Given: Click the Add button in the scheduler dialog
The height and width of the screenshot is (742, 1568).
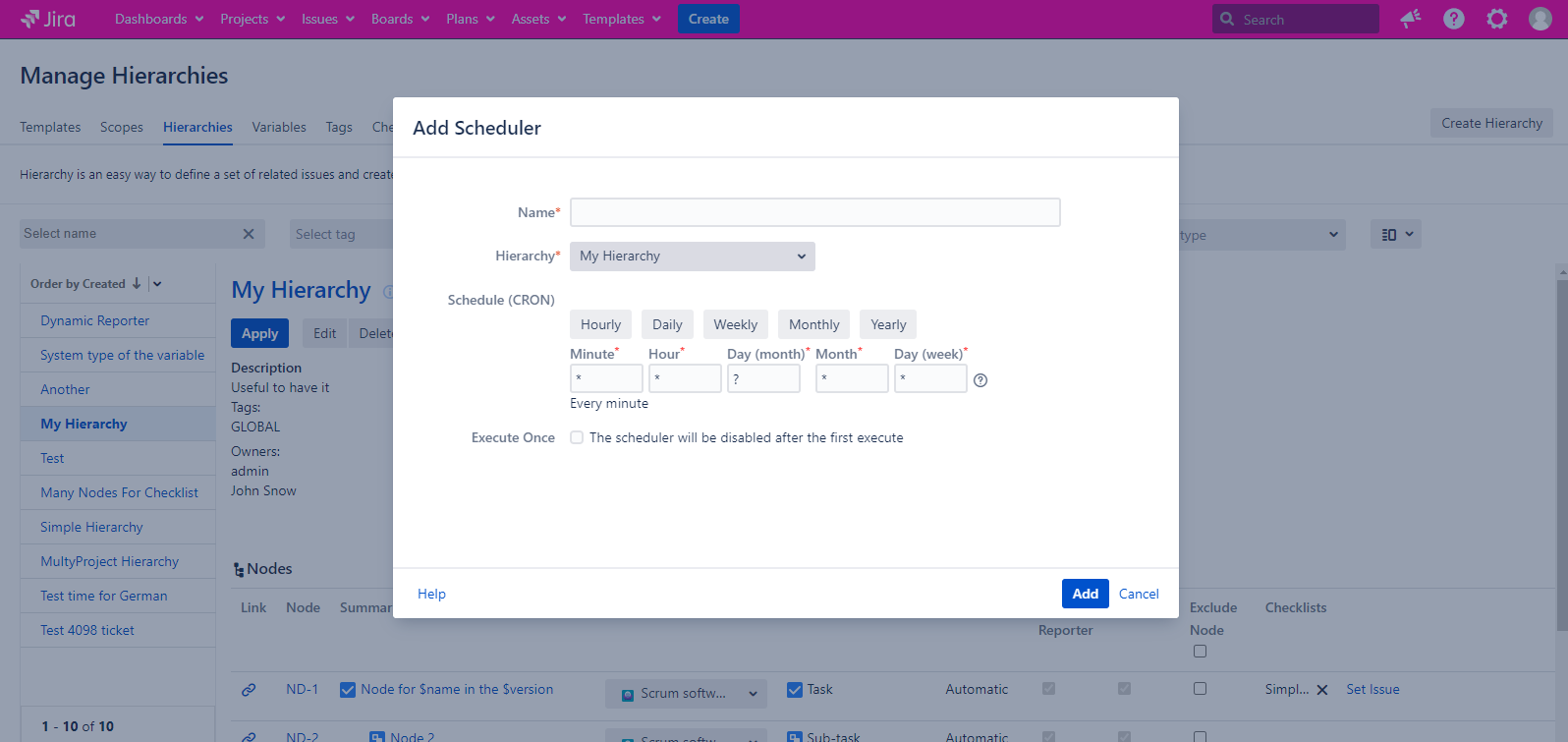Looking at the screenshot, I should point(1085,594).
